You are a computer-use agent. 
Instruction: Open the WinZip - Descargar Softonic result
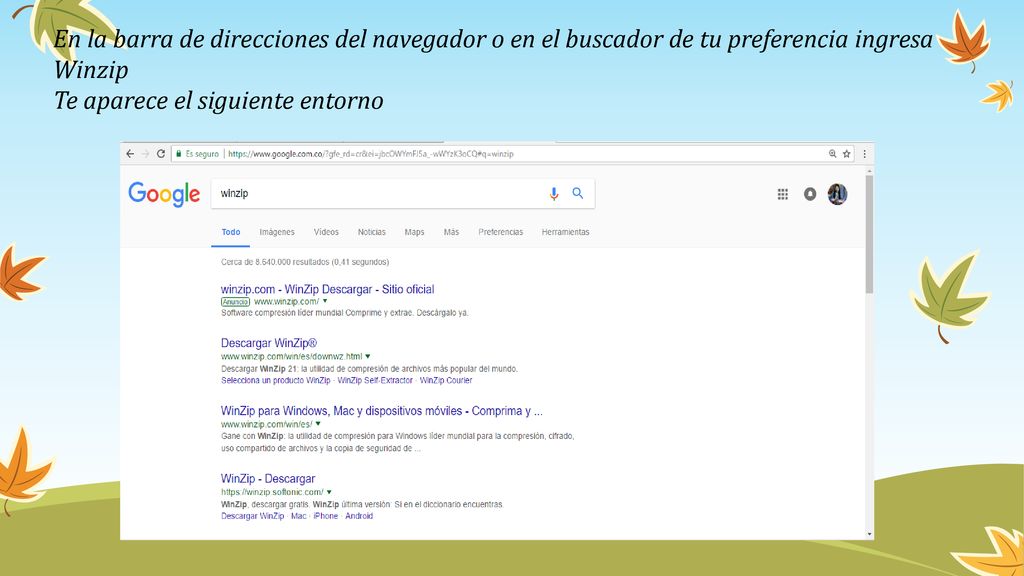(x=268, y=479)
